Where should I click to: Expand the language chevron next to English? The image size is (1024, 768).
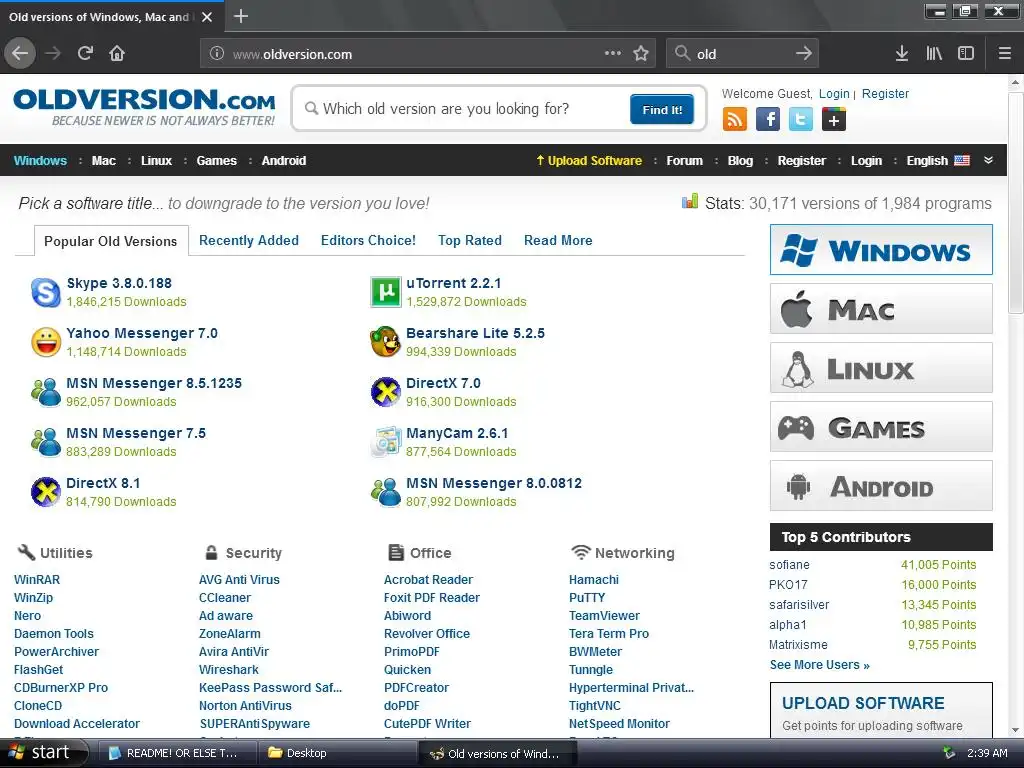point(988,161)
